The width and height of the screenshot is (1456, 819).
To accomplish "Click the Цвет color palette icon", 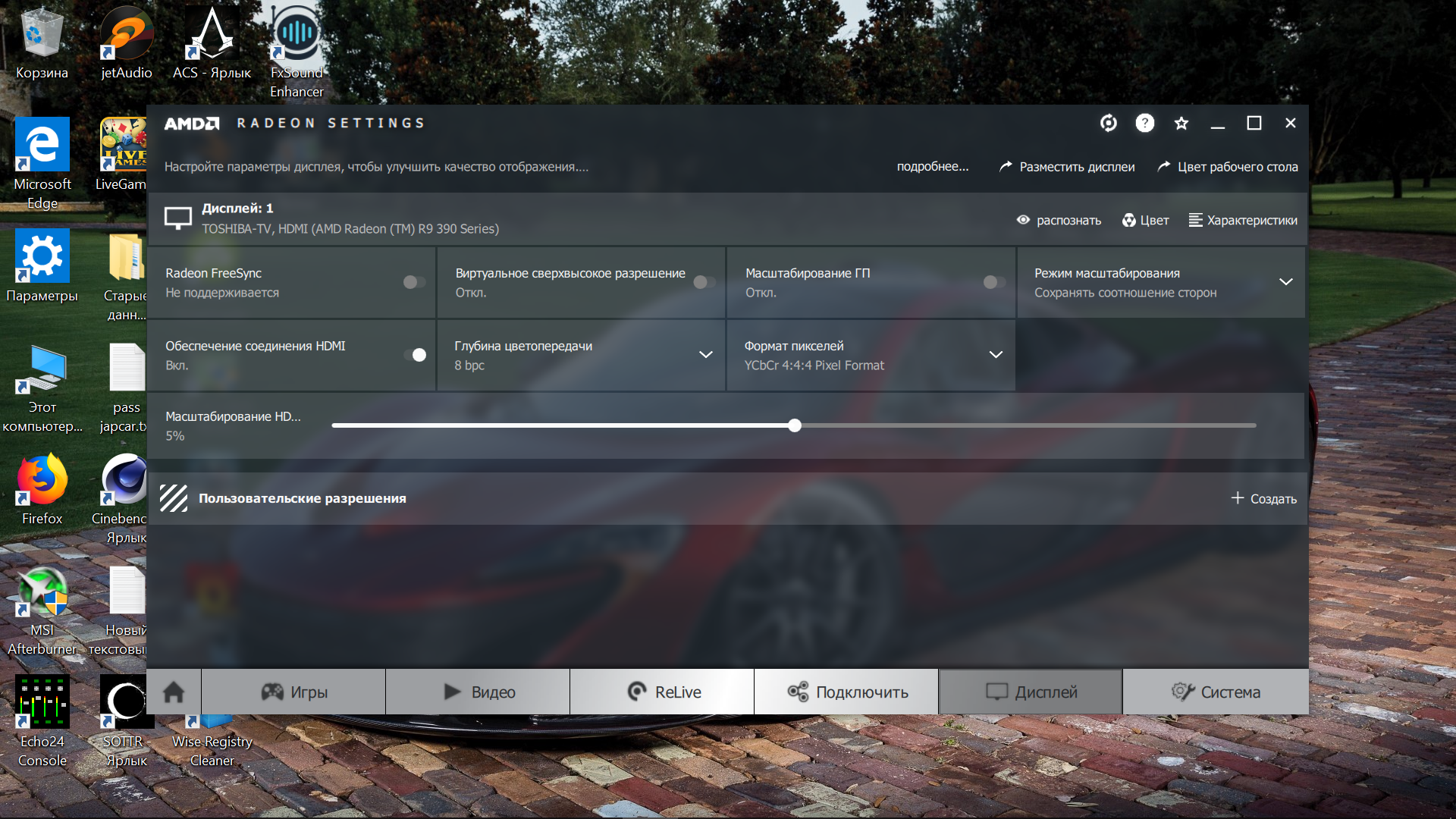I will click(x=1129, y=220).
